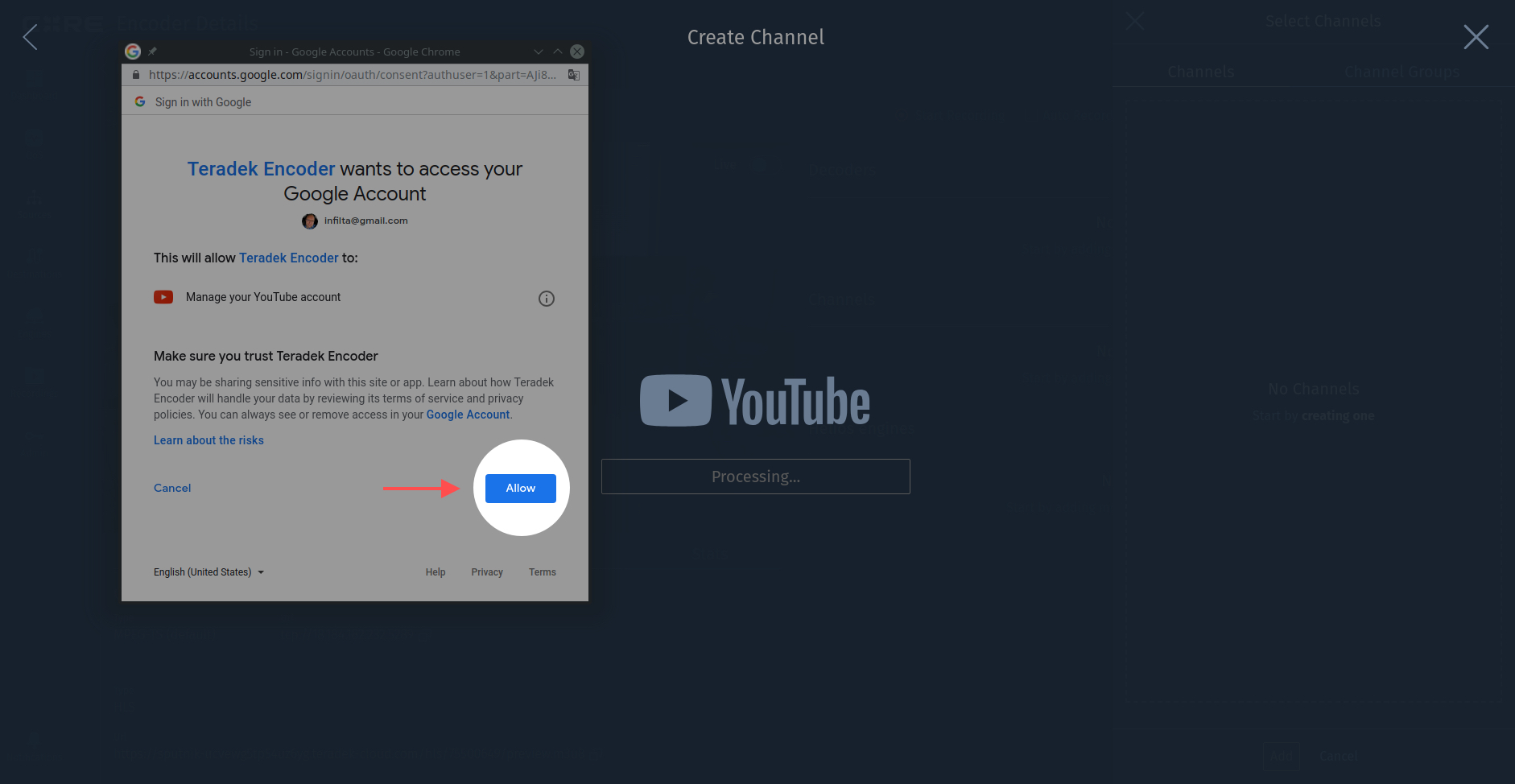Switch to the Channel Groups tab
1515x784 pixels.
coord(1401,72)
